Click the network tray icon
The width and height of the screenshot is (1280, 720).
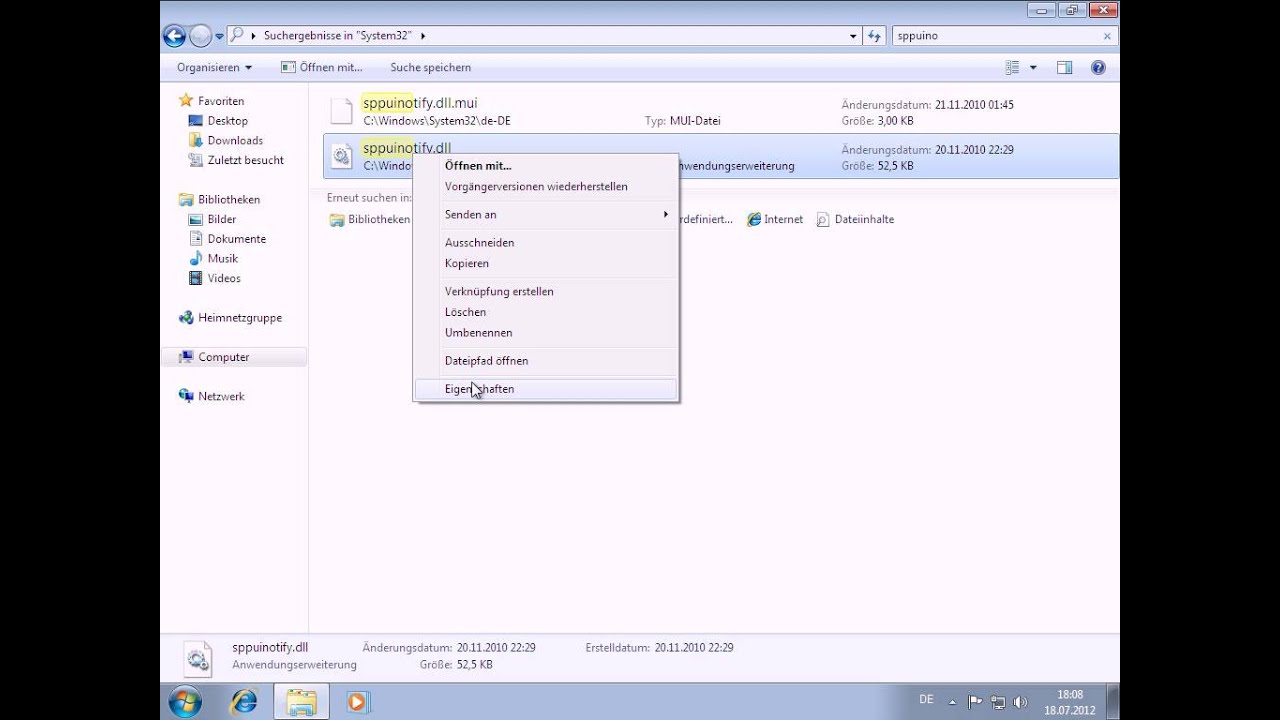[x=997, y=702]
